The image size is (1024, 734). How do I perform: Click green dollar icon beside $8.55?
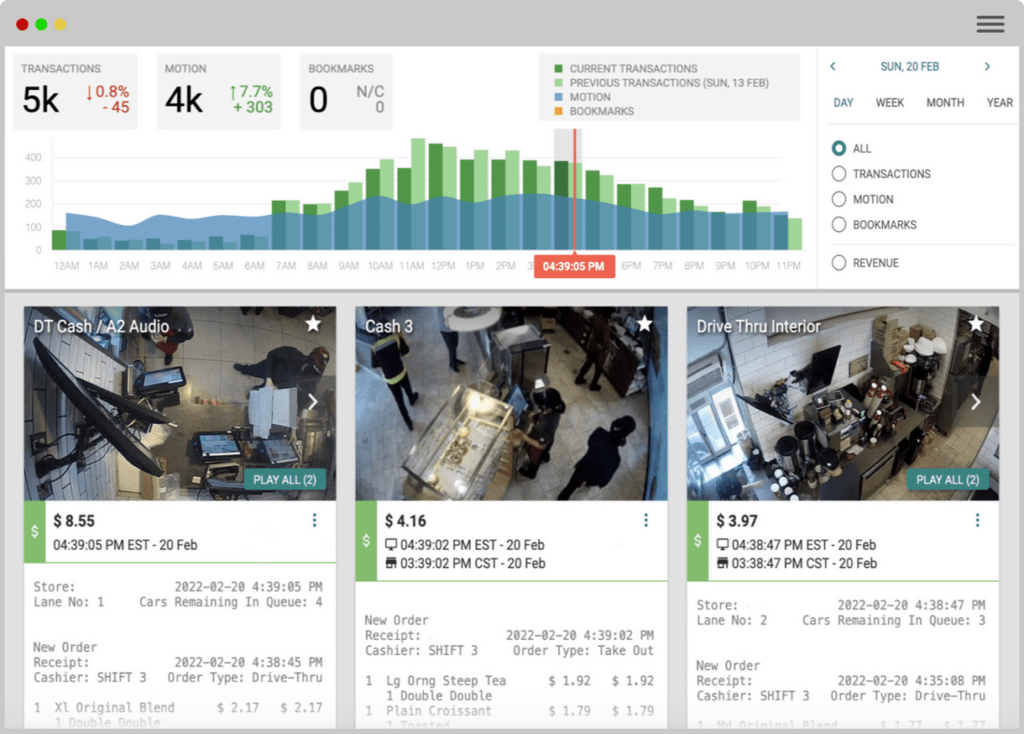point(34,532)
